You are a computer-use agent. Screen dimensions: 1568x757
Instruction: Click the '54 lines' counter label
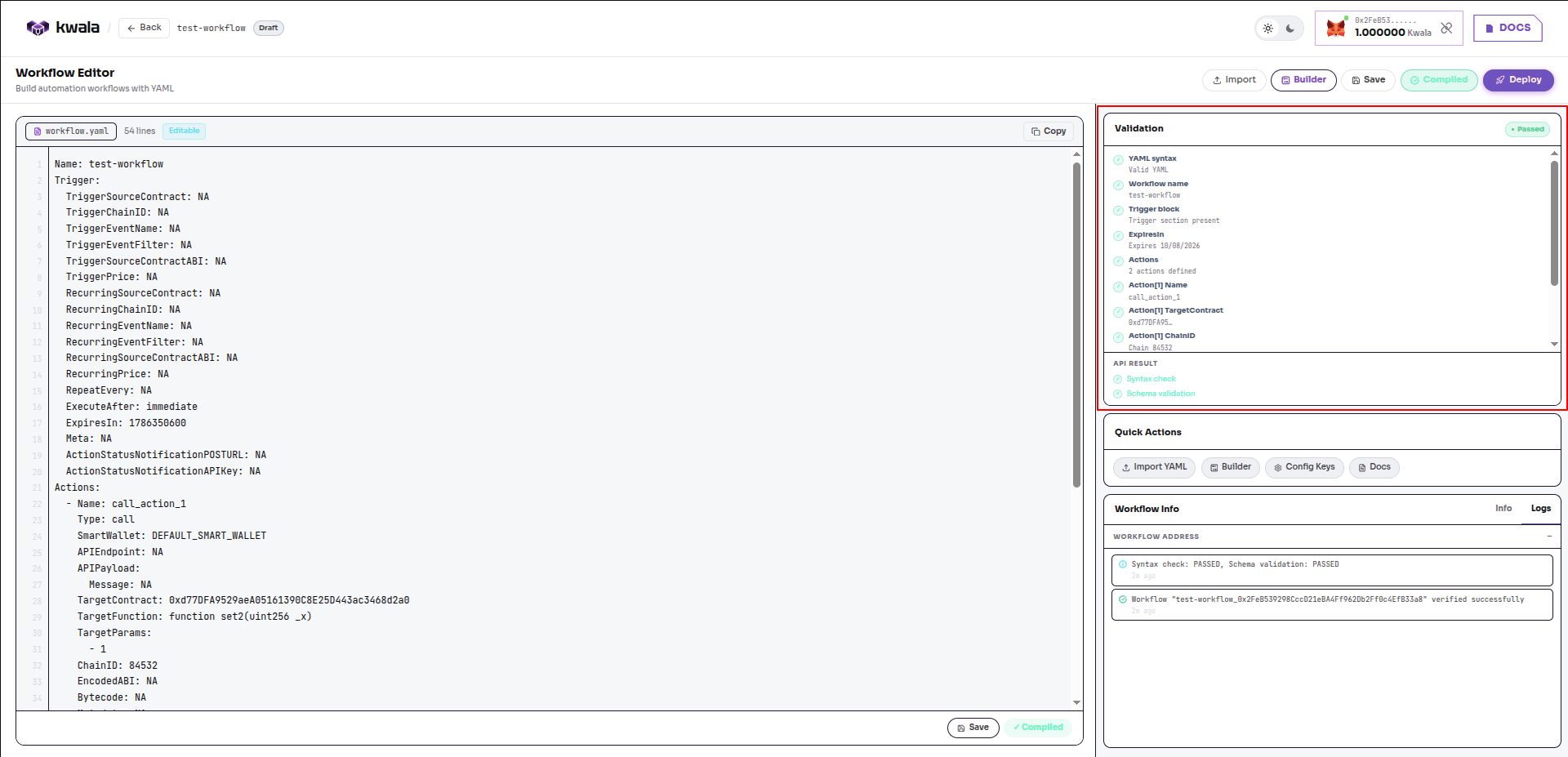coord(140,131)
